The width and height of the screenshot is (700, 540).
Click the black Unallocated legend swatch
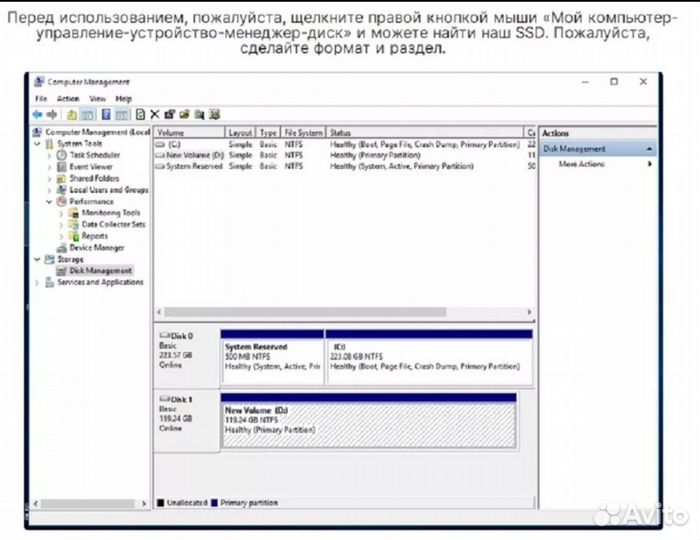click(x=161, y=503)
